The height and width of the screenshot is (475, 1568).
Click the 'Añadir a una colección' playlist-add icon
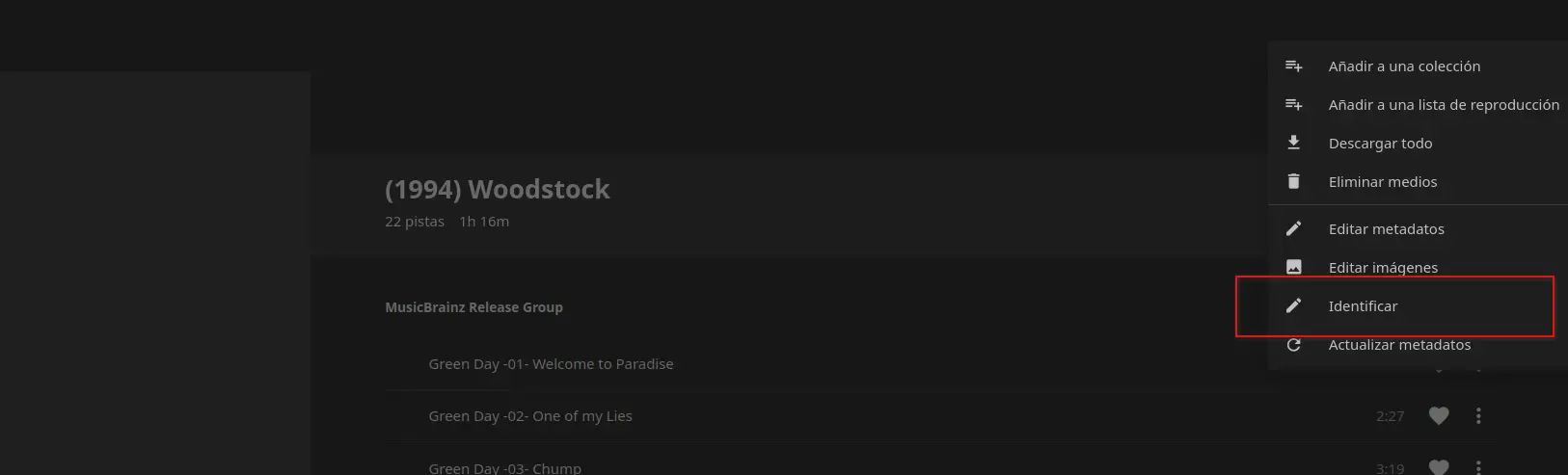pyautogui.click(x=1294, y=66)
